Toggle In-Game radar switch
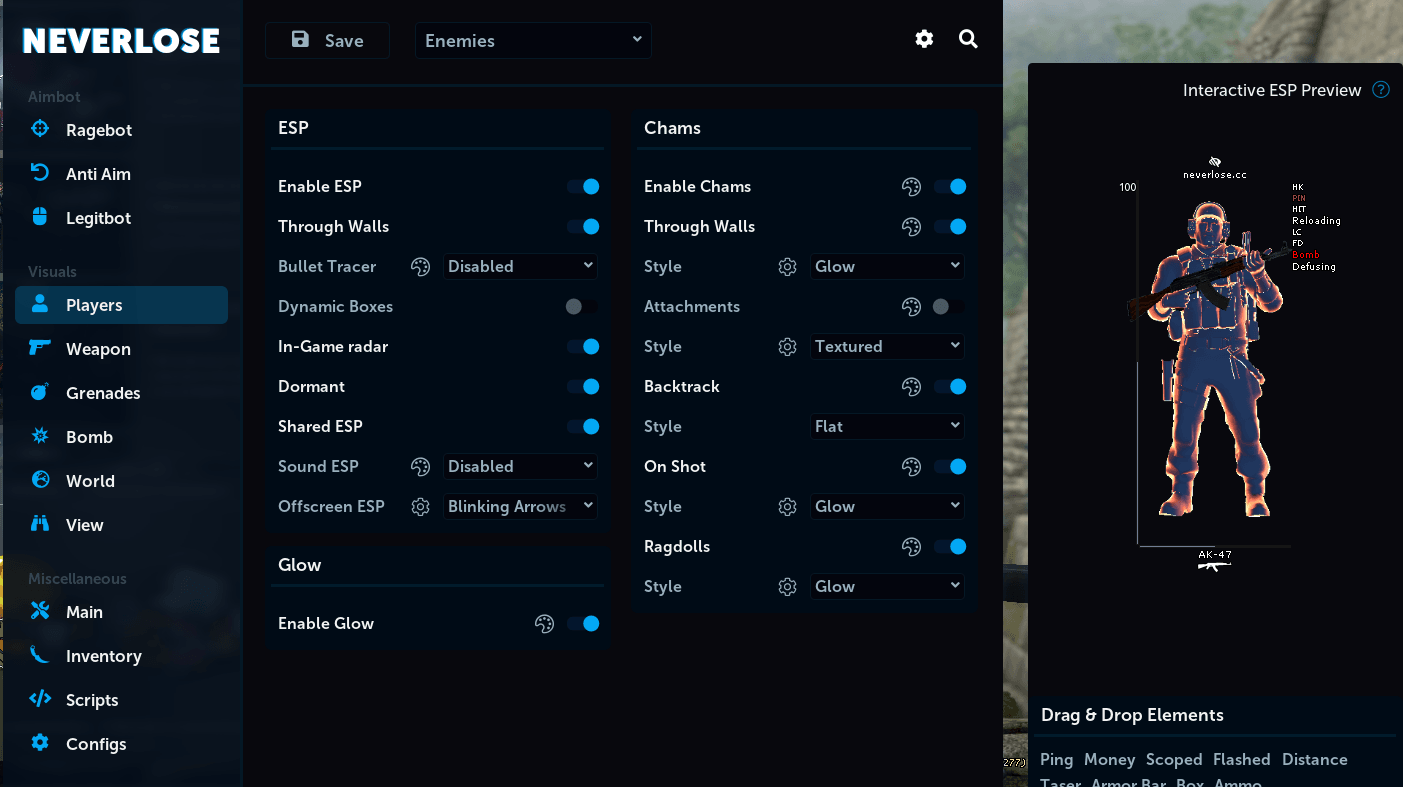Image resolution: width=1403 pixels, height=787 pixels. [583, 347]
